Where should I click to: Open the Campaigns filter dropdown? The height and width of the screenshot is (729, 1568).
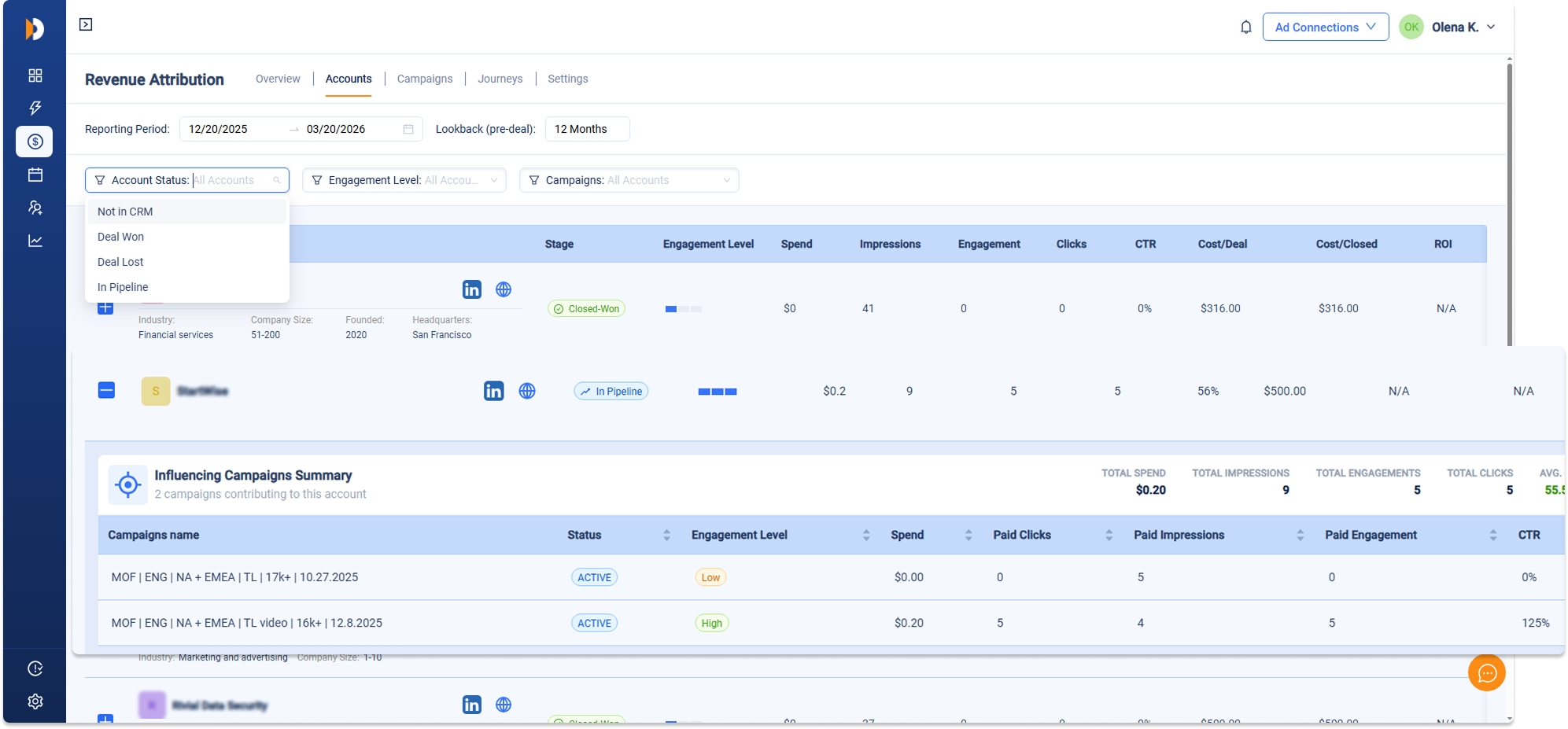(629, 180)
